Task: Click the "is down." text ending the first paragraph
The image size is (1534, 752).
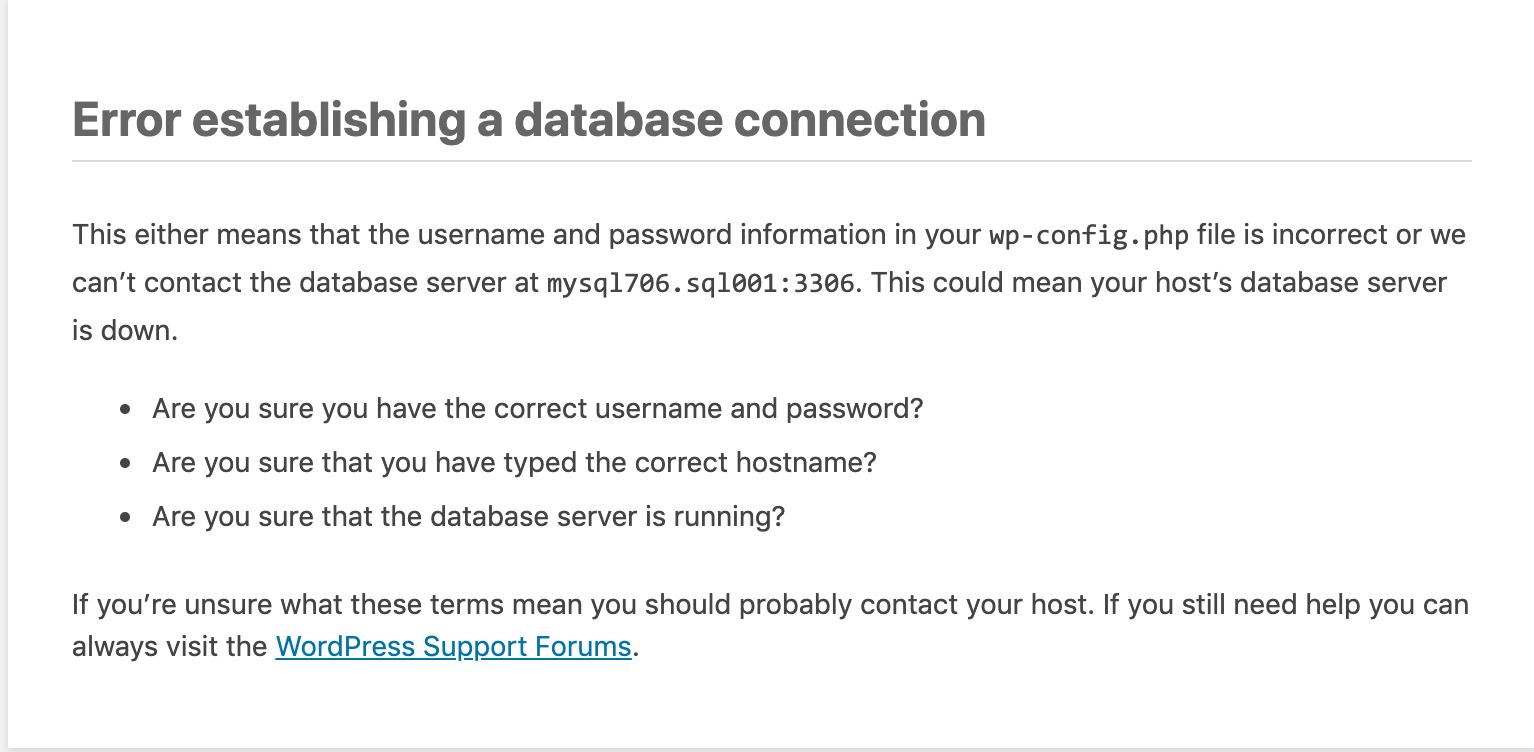Action: coord(125,331)
